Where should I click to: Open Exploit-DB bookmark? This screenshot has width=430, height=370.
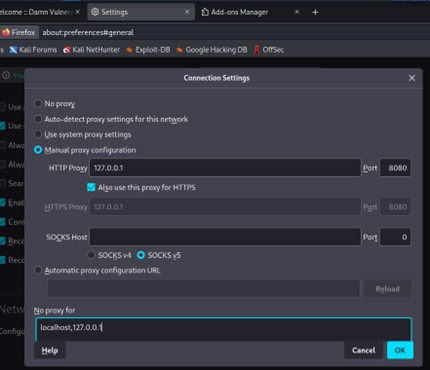click(148, 50)
